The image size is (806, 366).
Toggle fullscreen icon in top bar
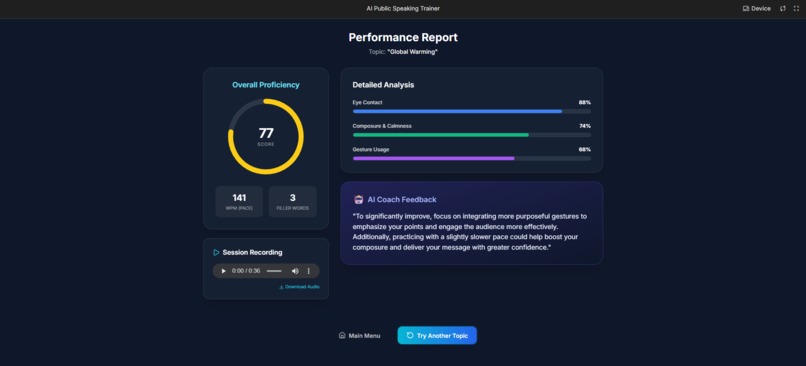coord(796,9)
